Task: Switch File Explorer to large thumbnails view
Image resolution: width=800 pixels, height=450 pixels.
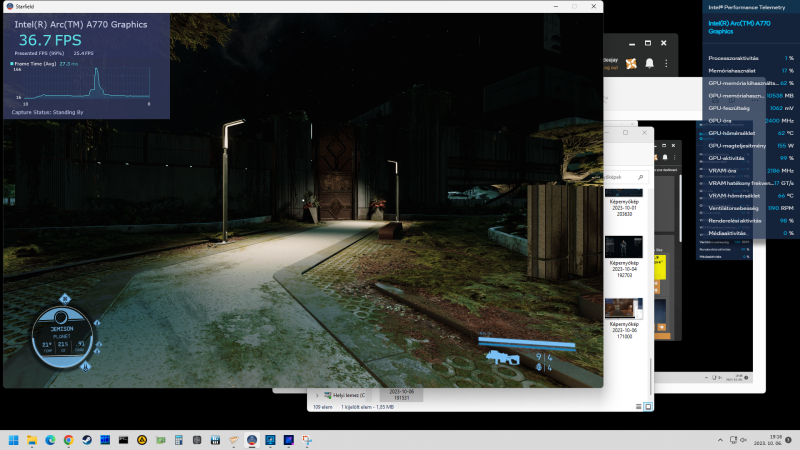Action: (x=648, y=407)
